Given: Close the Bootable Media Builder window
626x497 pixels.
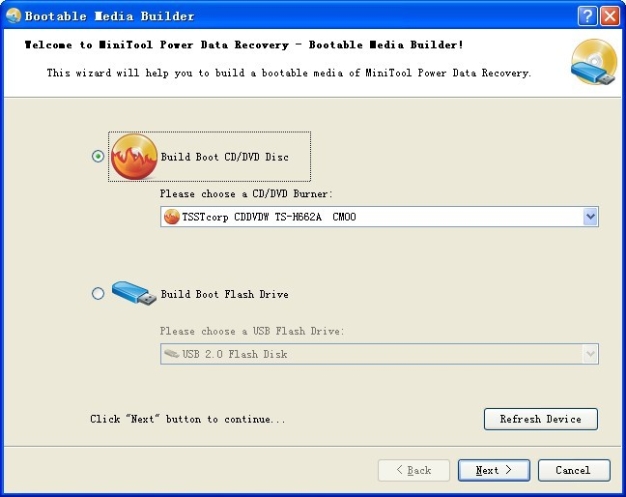Looking at the screenshot, I should click(x=609, y=16).
